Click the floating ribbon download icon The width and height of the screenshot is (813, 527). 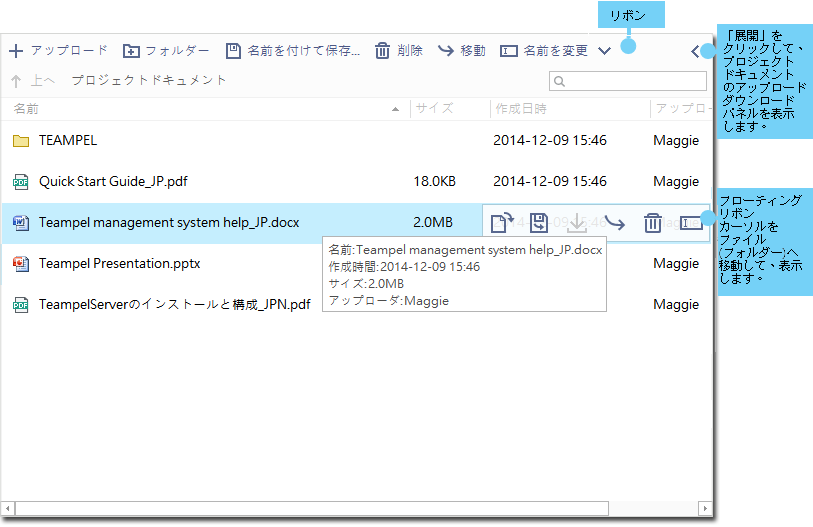pyautogui.click(x=577, y=223)
